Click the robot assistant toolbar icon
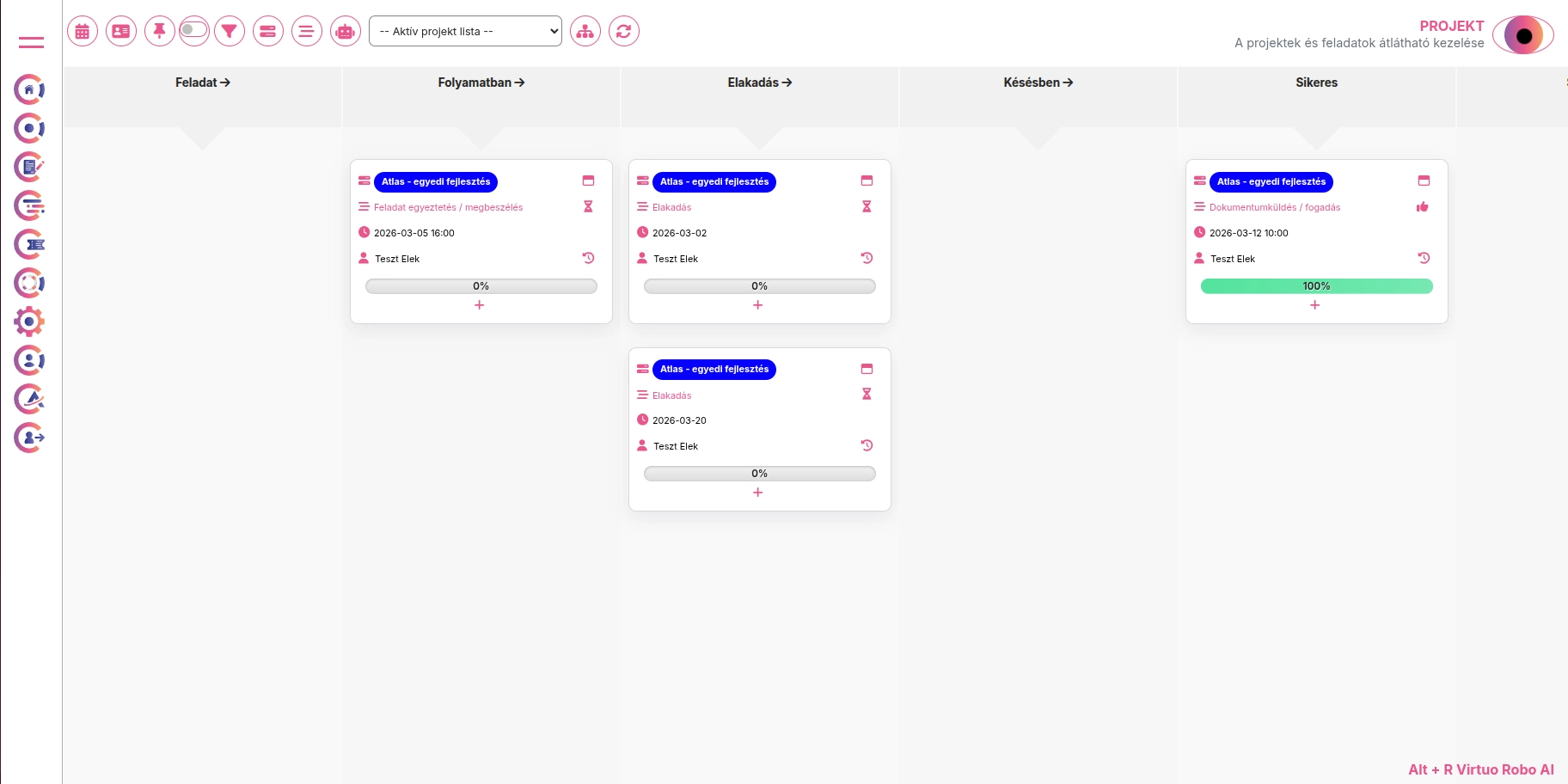 [x=346, y=32]
